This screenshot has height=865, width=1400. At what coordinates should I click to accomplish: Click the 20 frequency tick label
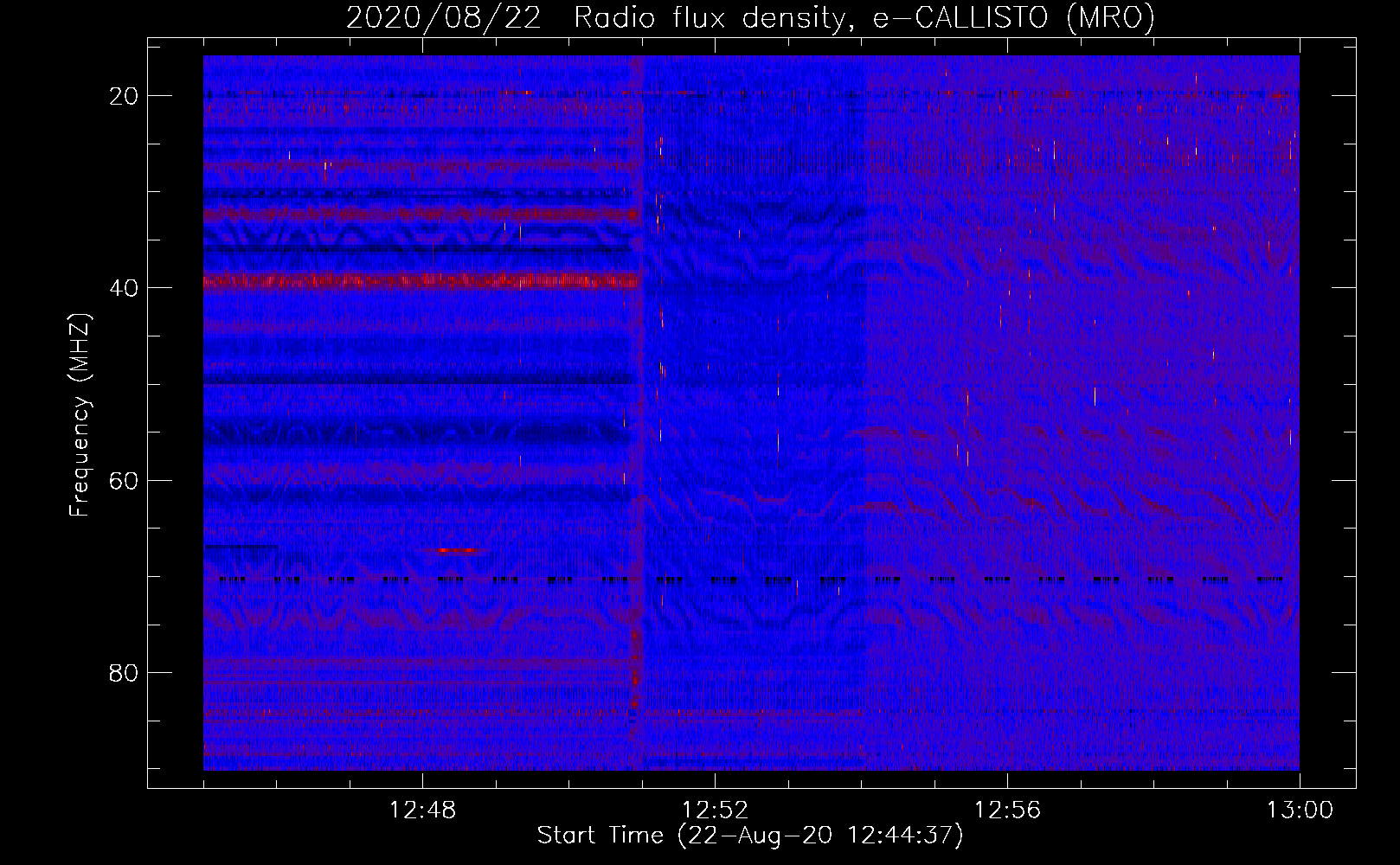(x=124, y=96)
